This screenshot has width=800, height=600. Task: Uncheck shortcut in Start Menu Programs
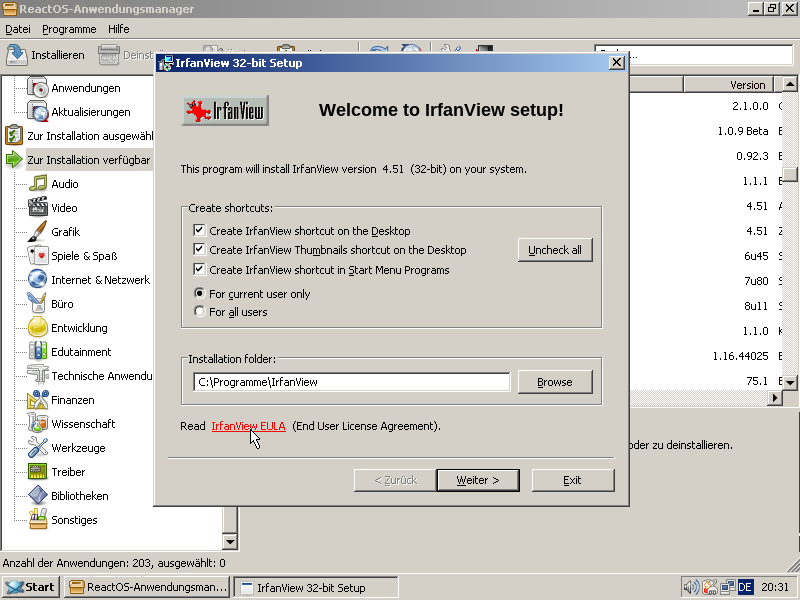[199, 269]
